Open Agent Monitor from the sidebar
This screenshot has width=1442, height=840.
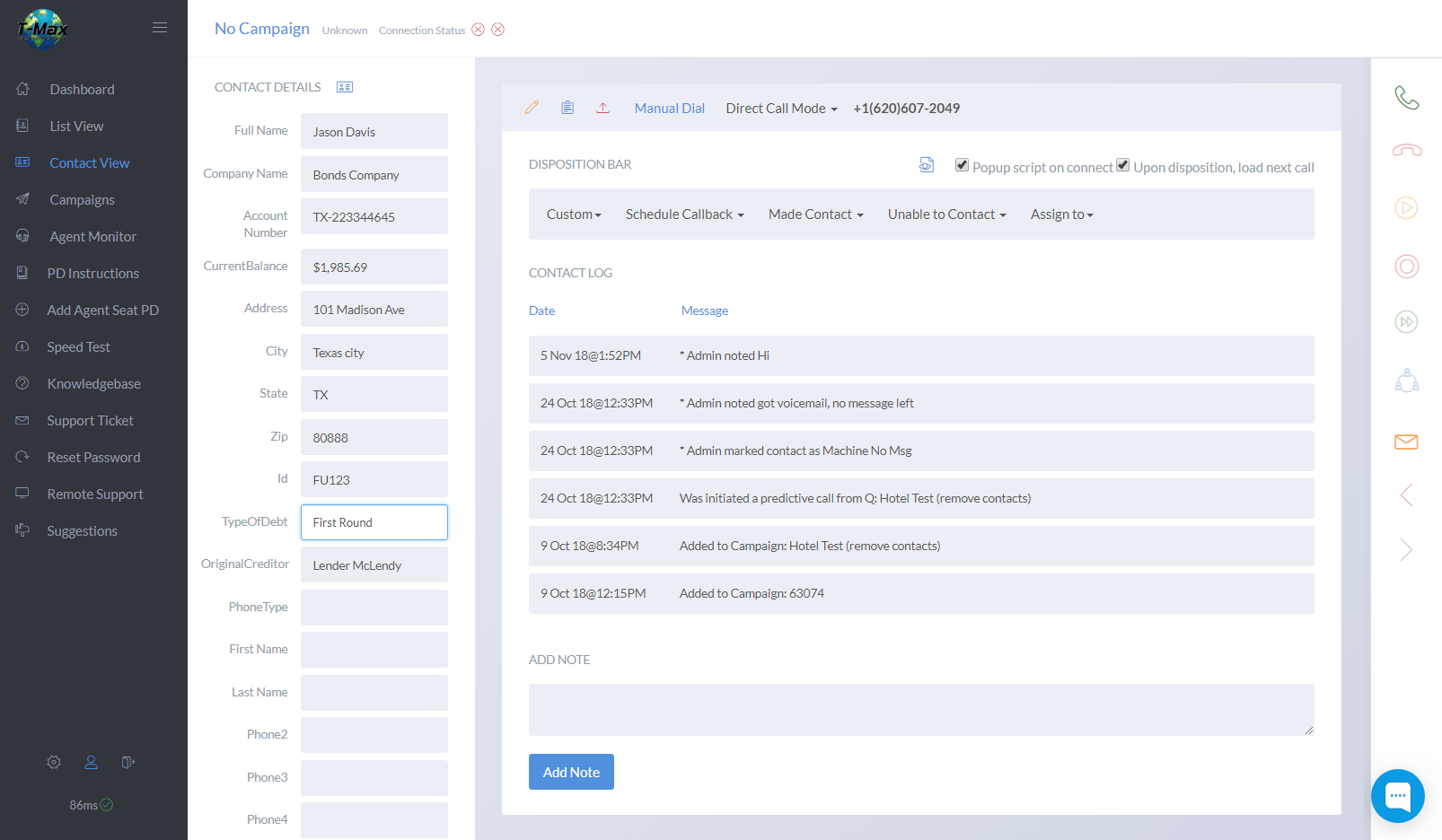pyautogui.click(x=92, y=237)
